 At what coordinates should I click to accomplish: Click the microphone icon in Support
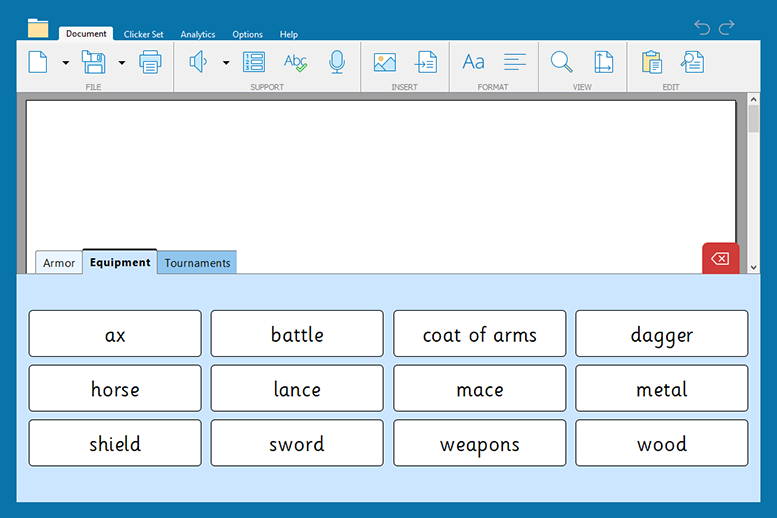tap(337, 63)
